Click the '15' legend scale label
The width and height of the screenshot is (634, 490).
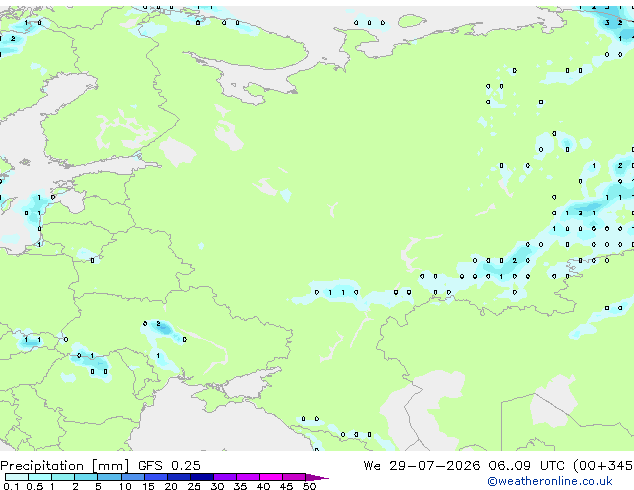[x=148, y=486]
